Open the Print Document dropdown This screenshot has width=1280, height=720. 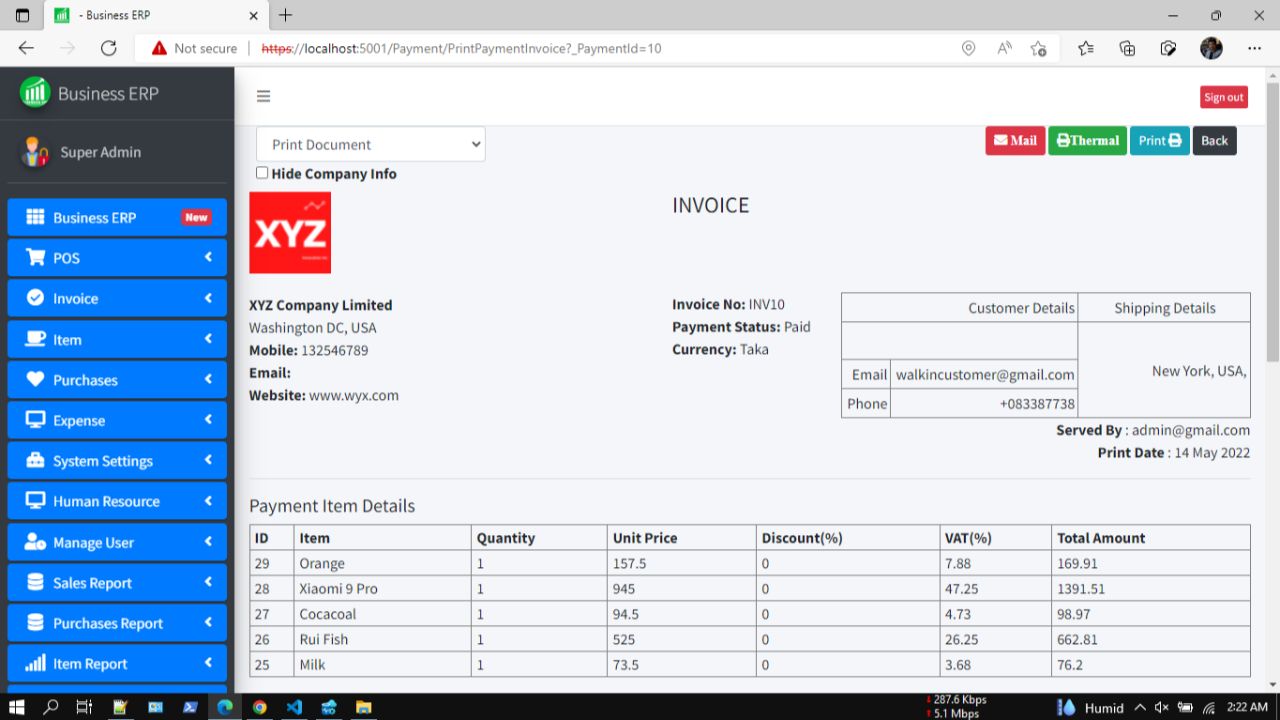(x=370, y=143)
